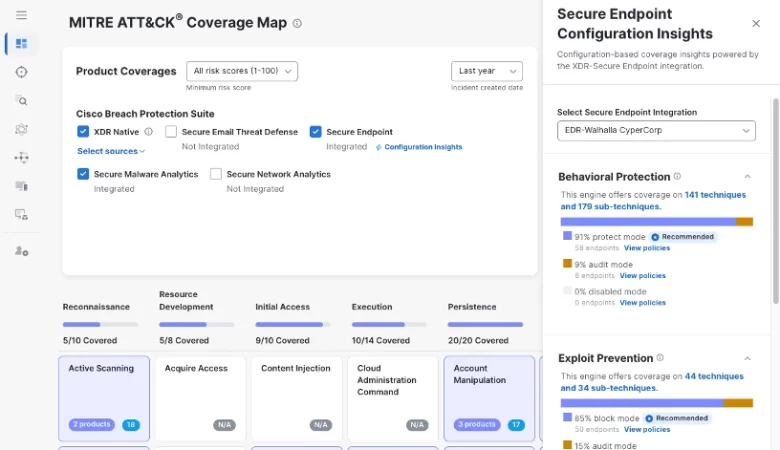Click the orange 9% audit mode swatch

coord(567,264)
